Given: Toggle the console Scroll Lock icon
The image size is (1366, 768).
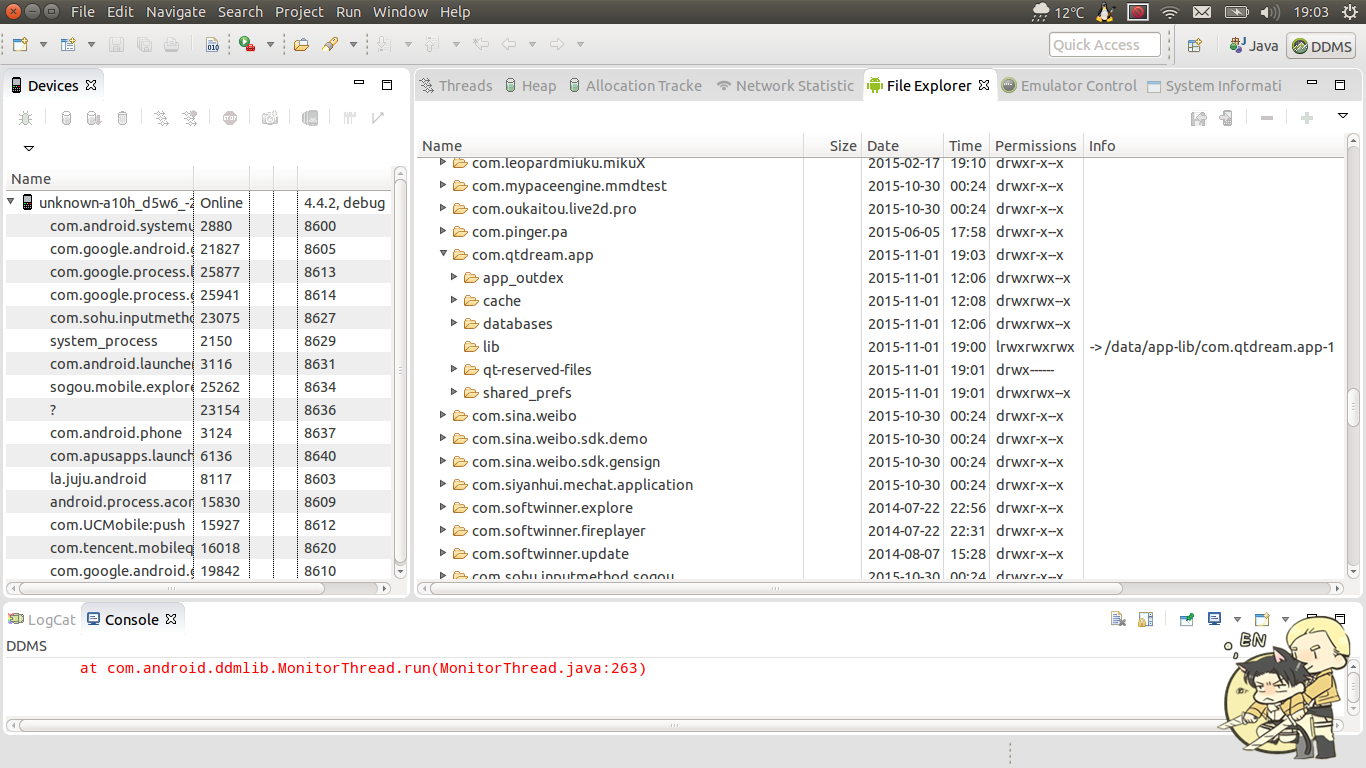Looking at the screenshot, I should pos(1146,619).
